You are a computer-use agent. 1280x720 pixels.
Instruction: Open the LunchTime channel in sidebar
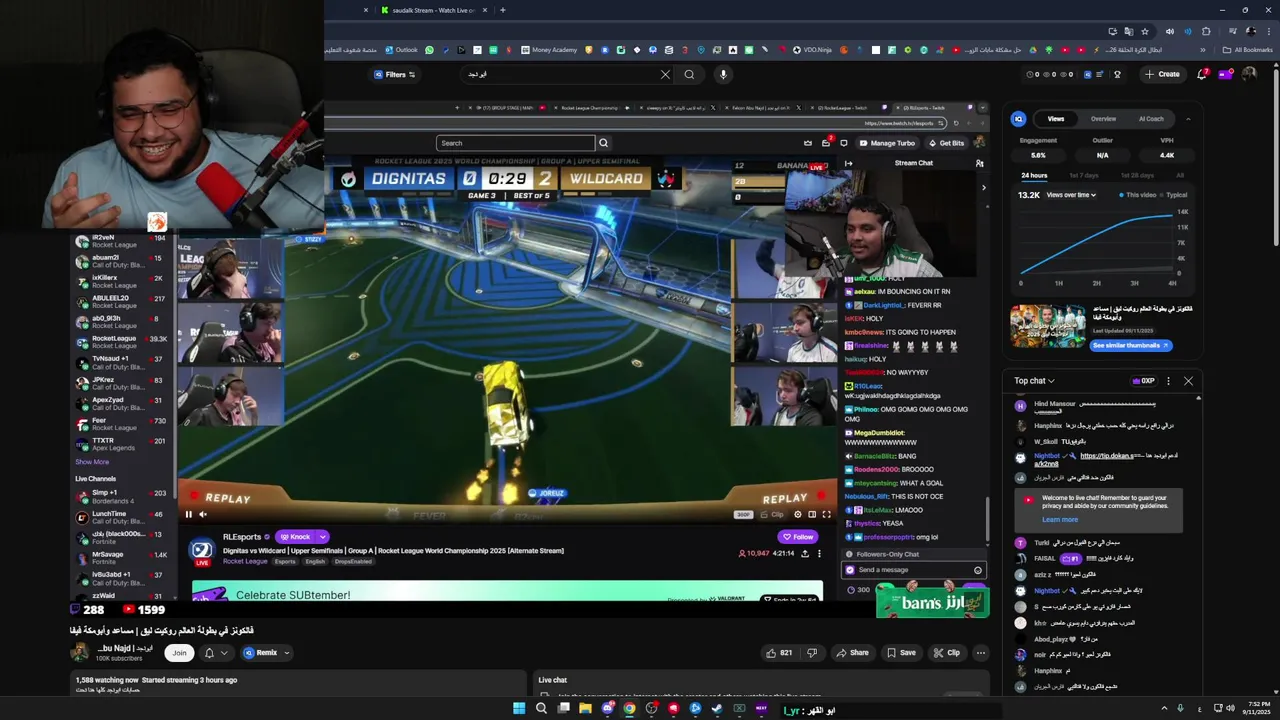(121, 517)
